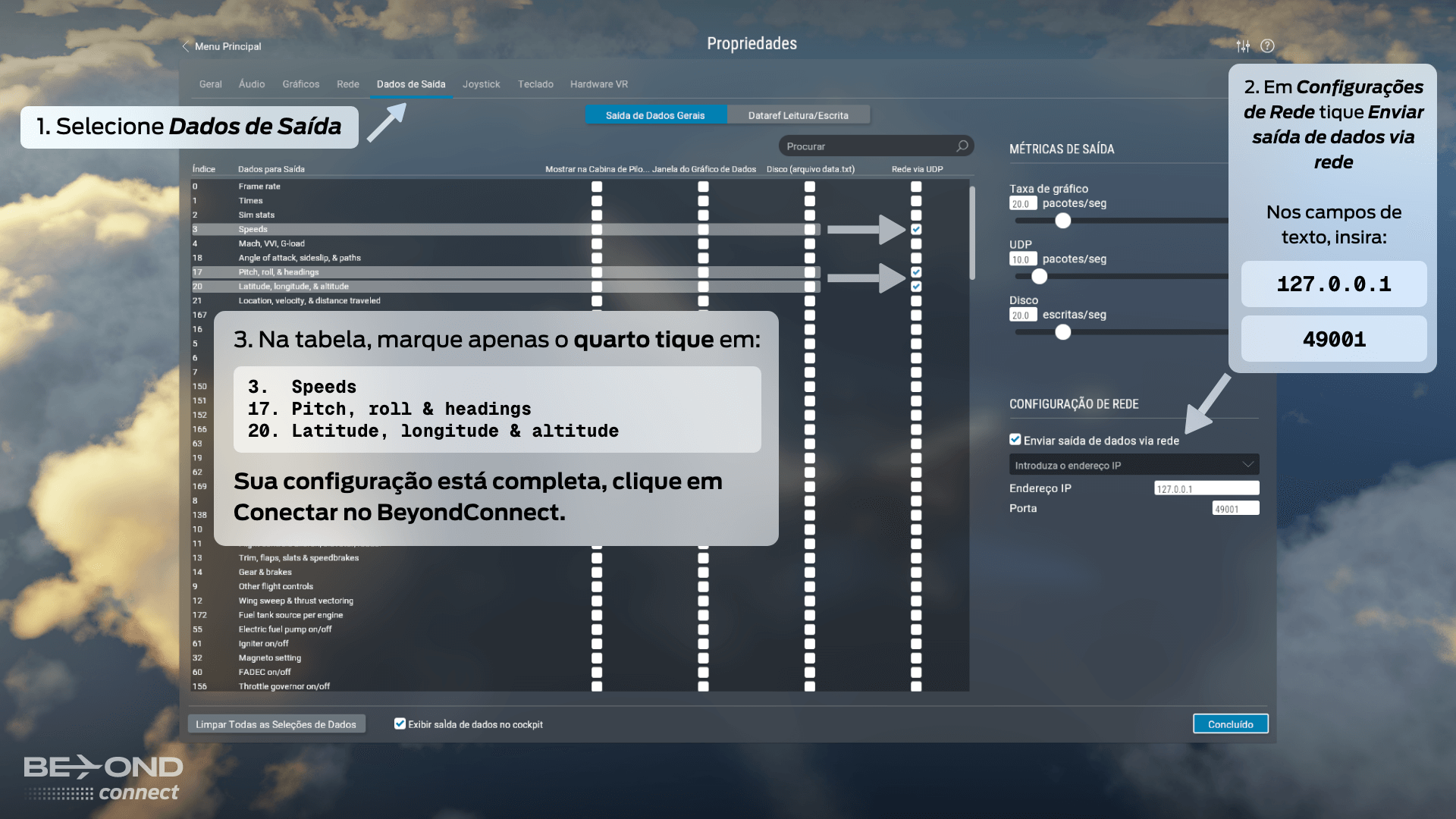Open the Áudio tab
The image size is (1456, 819).
pyautogui.click(x=252, y=84)
